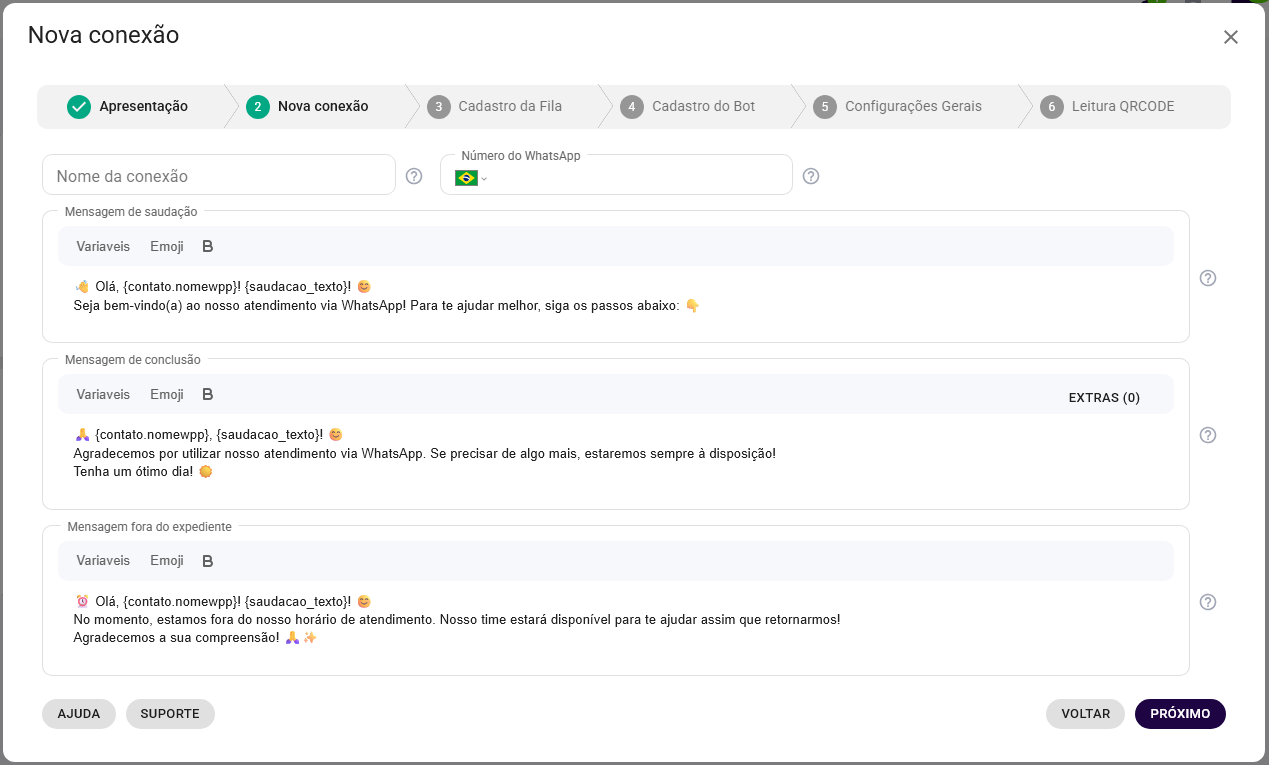Open the SUPORTE button

(170, 714)
